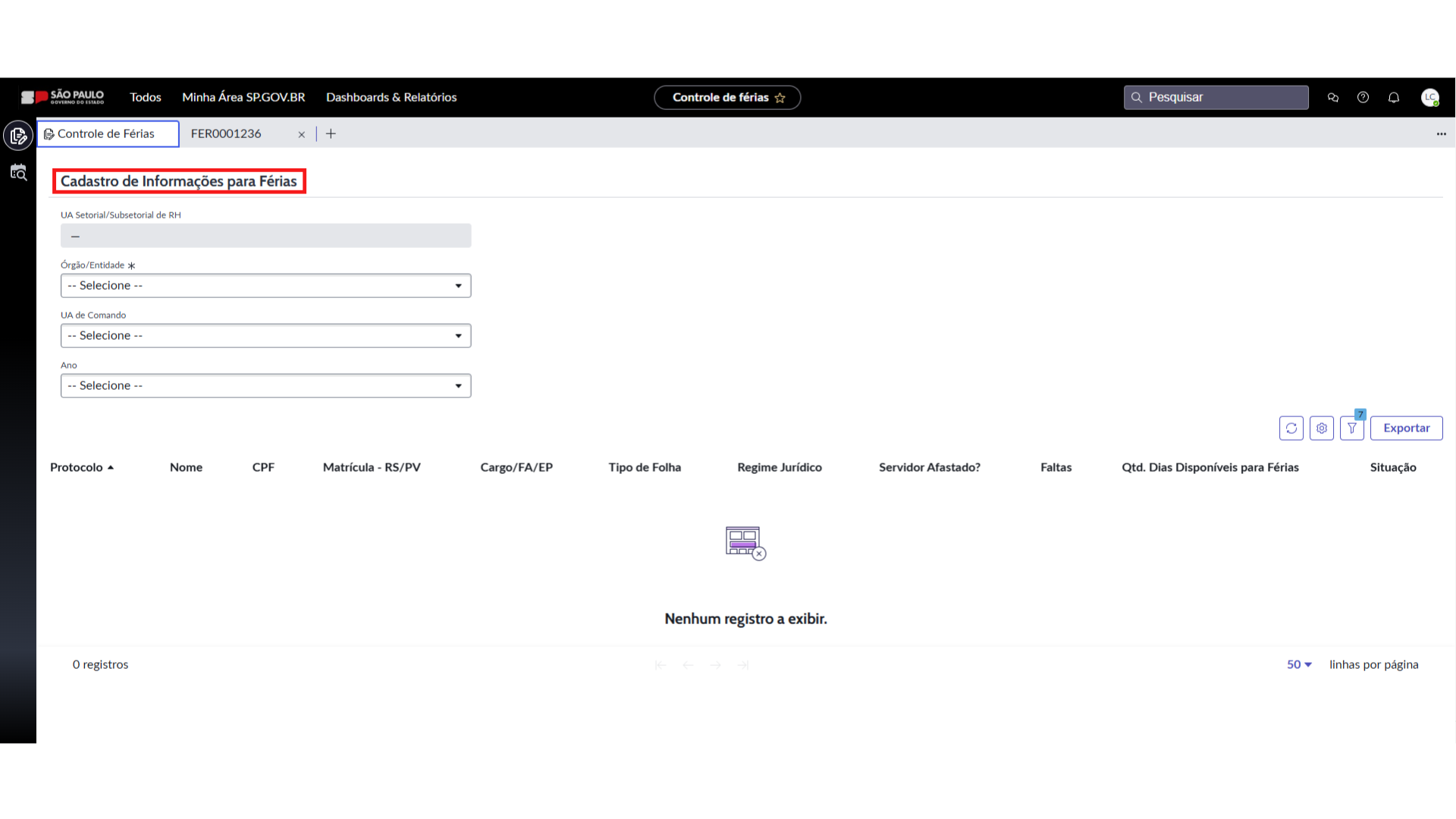Switch to the FER0001236 tab
This screenshot has width=1456, height=819.
click(x=226, y=134)
